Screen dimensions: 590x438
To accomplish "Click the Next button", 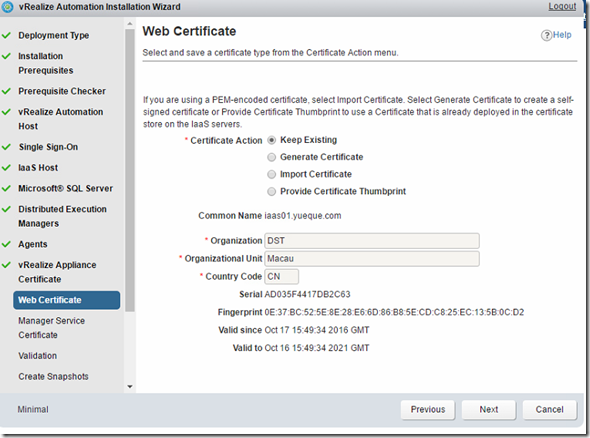I will pos(489,409).
